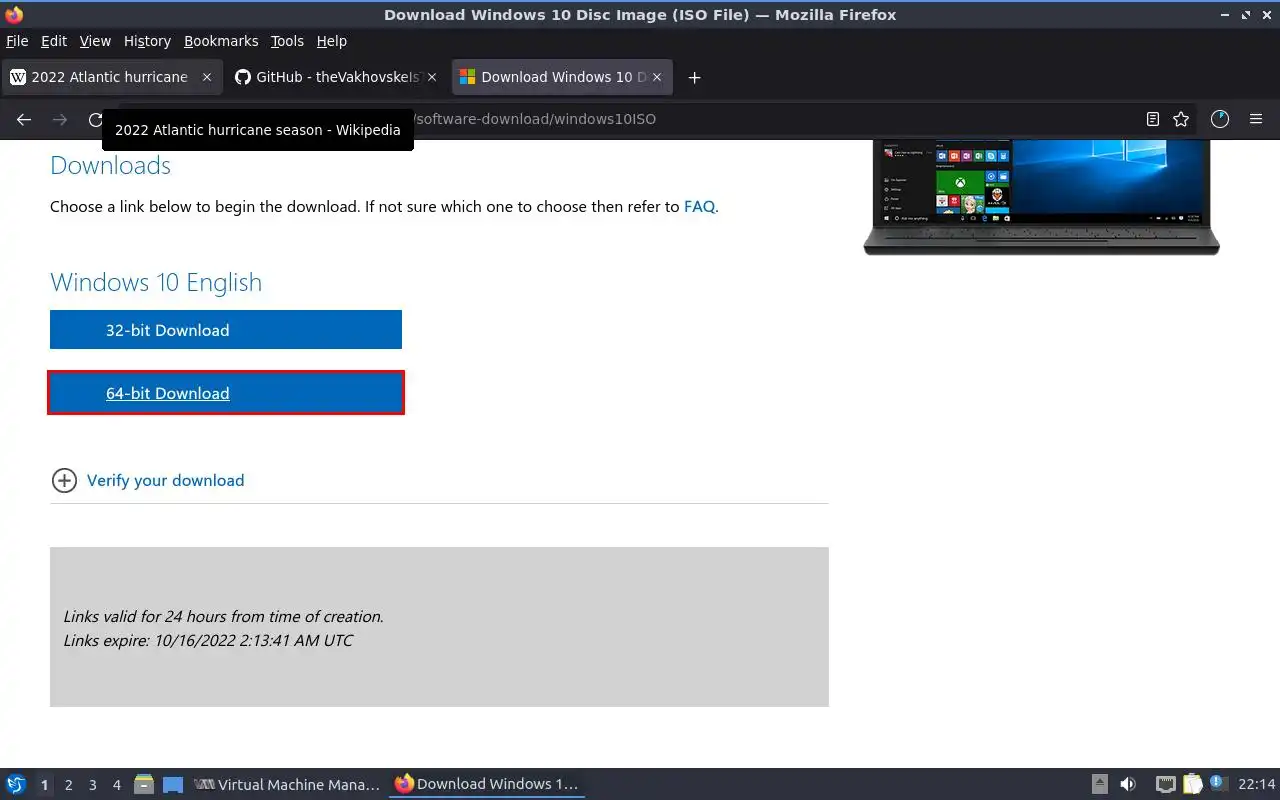1280x800 pixels.
Task: Open the Bookmarks menu
Action: pyautogui.click(x=221, y=41)
